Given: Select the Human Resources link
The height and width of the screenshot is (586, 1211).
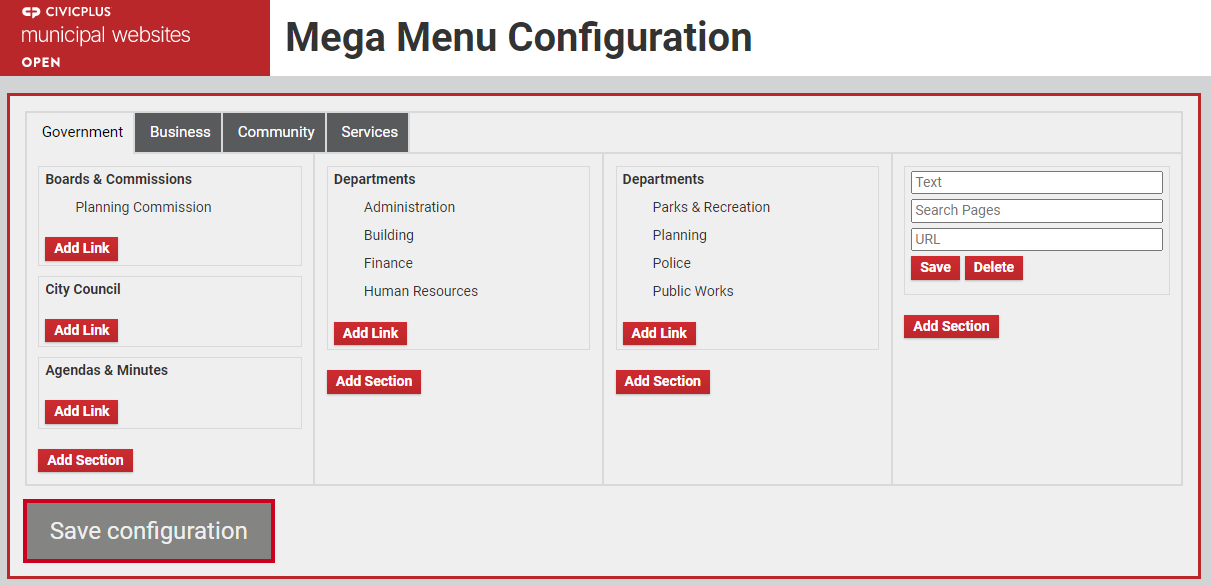Looking at the screenshot, I should tap(421, 291).
